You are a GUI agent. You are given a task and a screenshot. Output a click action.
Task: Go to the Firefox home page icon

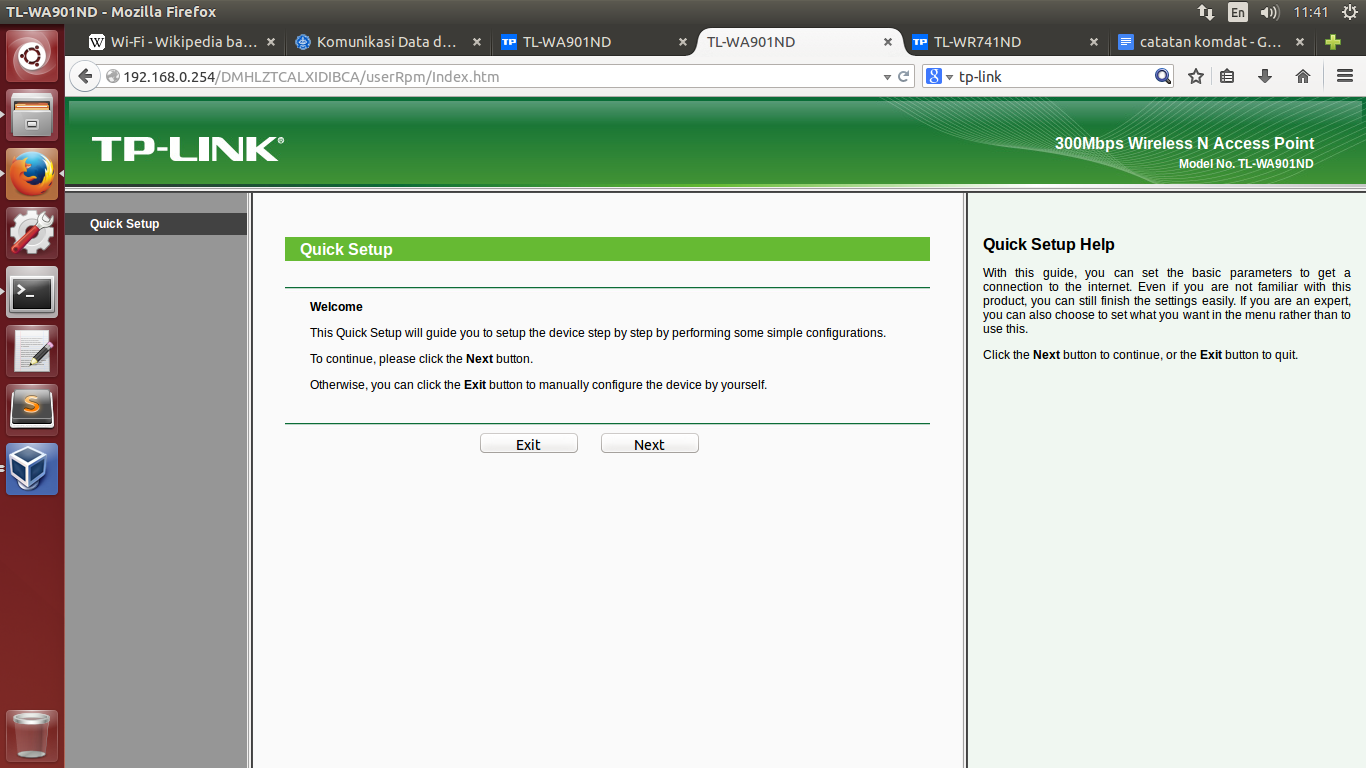coord(1303,76)
